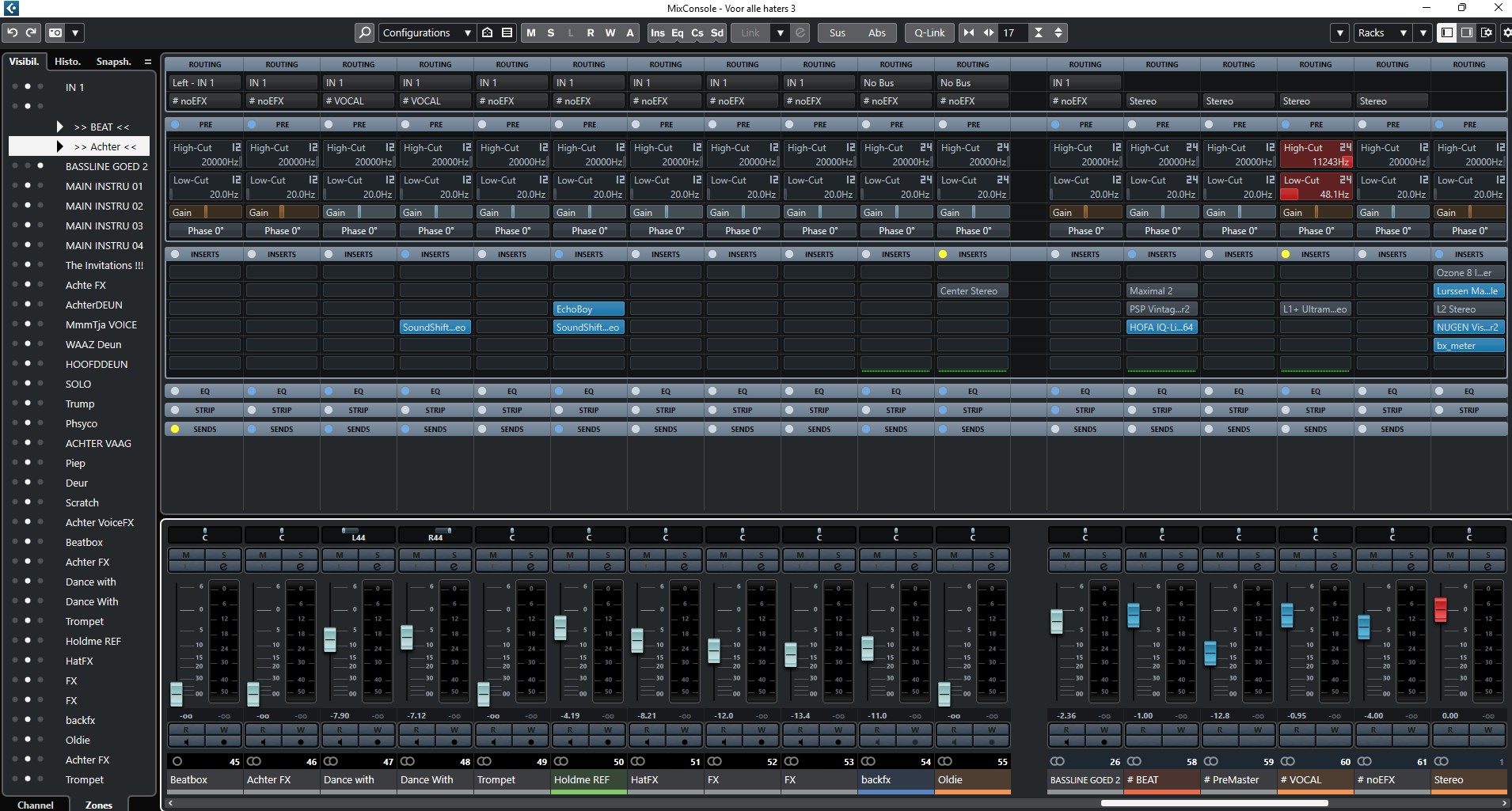Viewport: 1512px width, 811px height.
Task: Switch to the Visibil. tab
Action: tap(25, 61)
